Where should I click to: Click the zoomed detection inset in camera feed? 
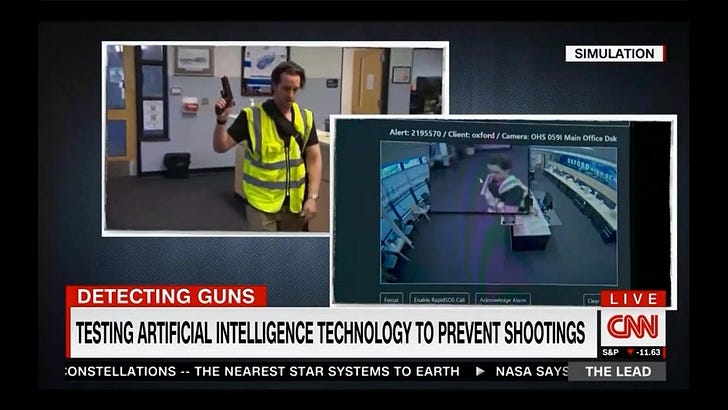479,178
